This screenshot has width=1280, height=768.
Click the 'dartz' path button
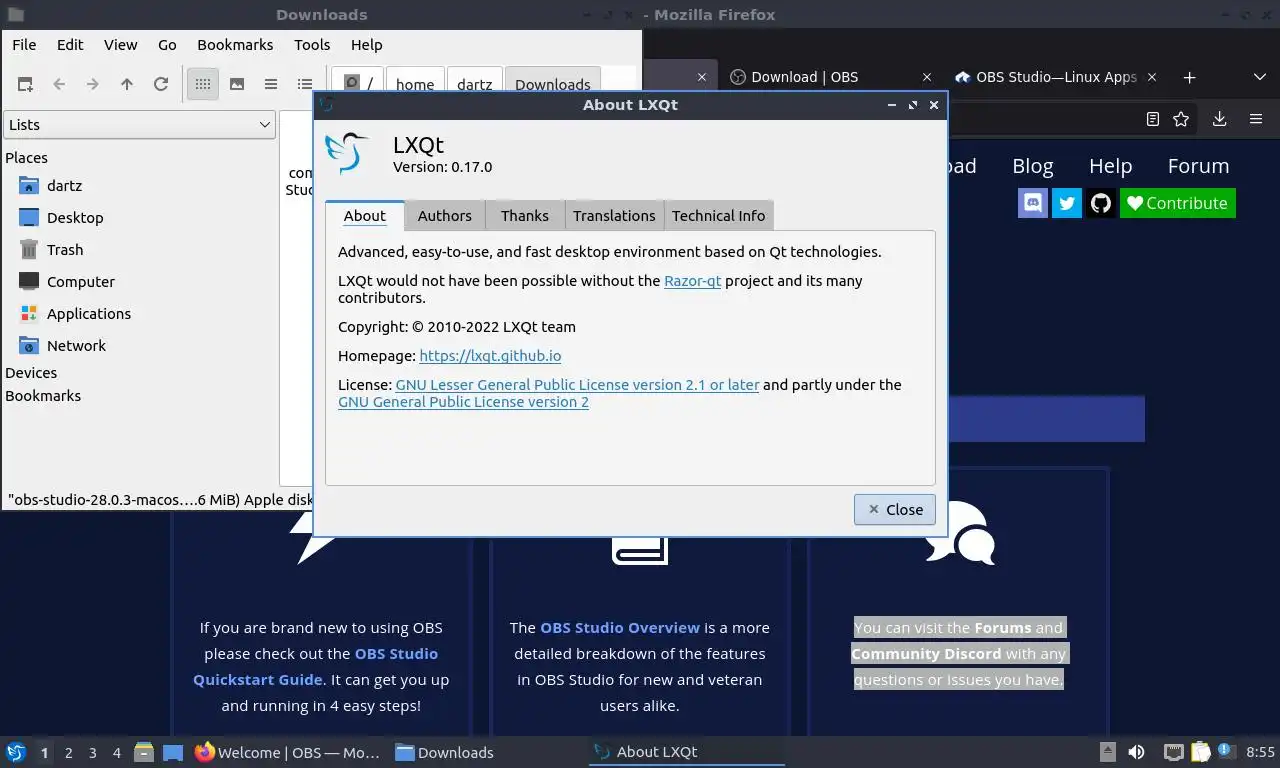pyautogui.click(x=474, y=84)
